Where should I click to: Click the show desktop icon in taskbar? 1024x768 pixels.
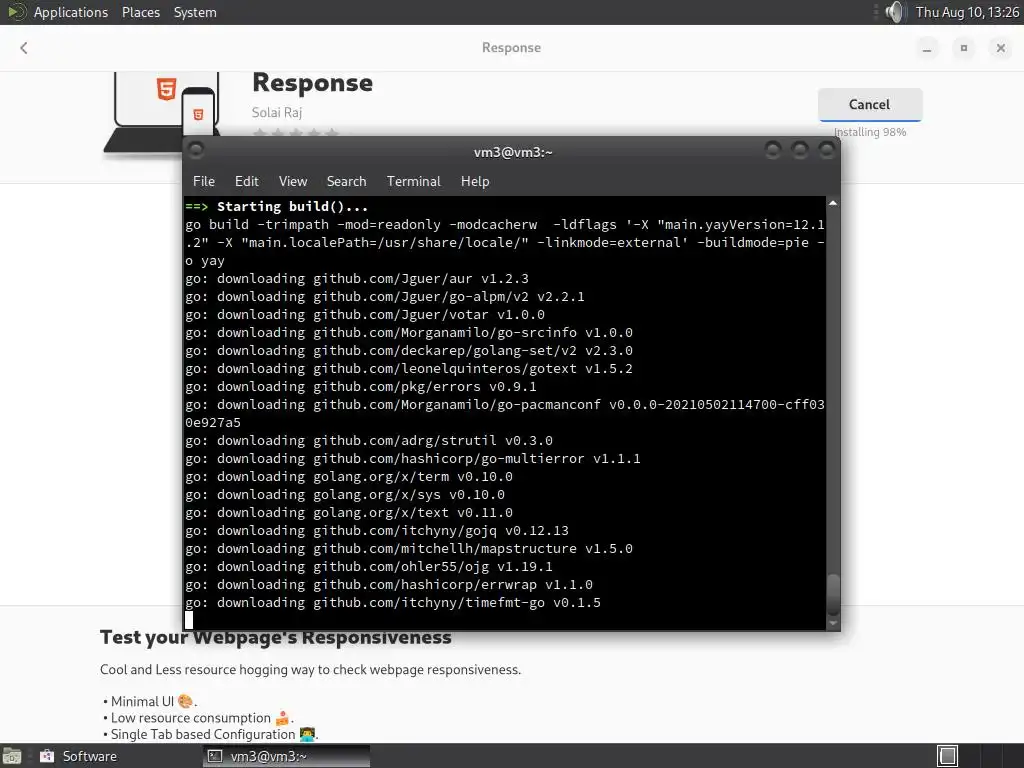[x=12, y=756]
